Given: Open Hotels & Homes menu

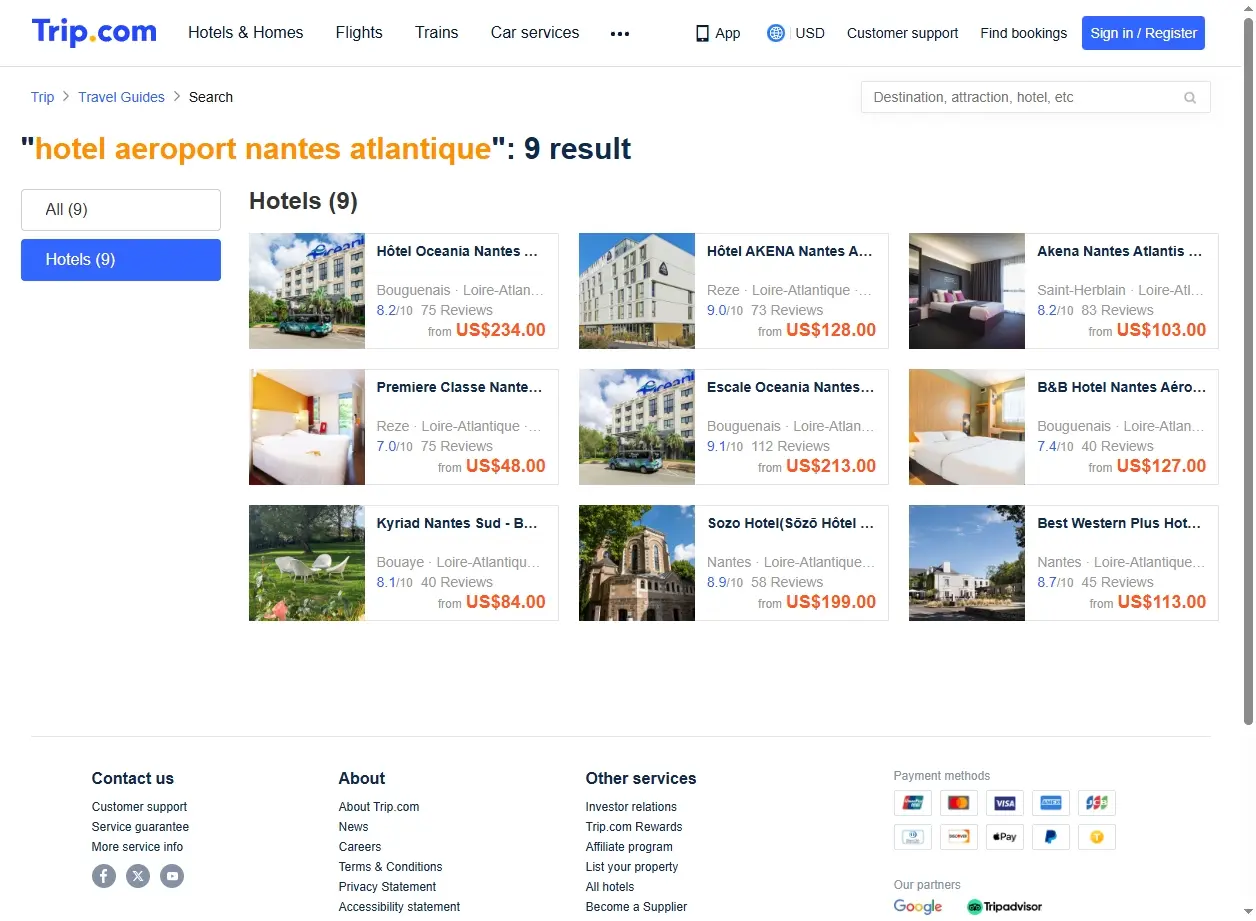Looking at the screenshot, I should pyautogui.click(x=246, y=33).
